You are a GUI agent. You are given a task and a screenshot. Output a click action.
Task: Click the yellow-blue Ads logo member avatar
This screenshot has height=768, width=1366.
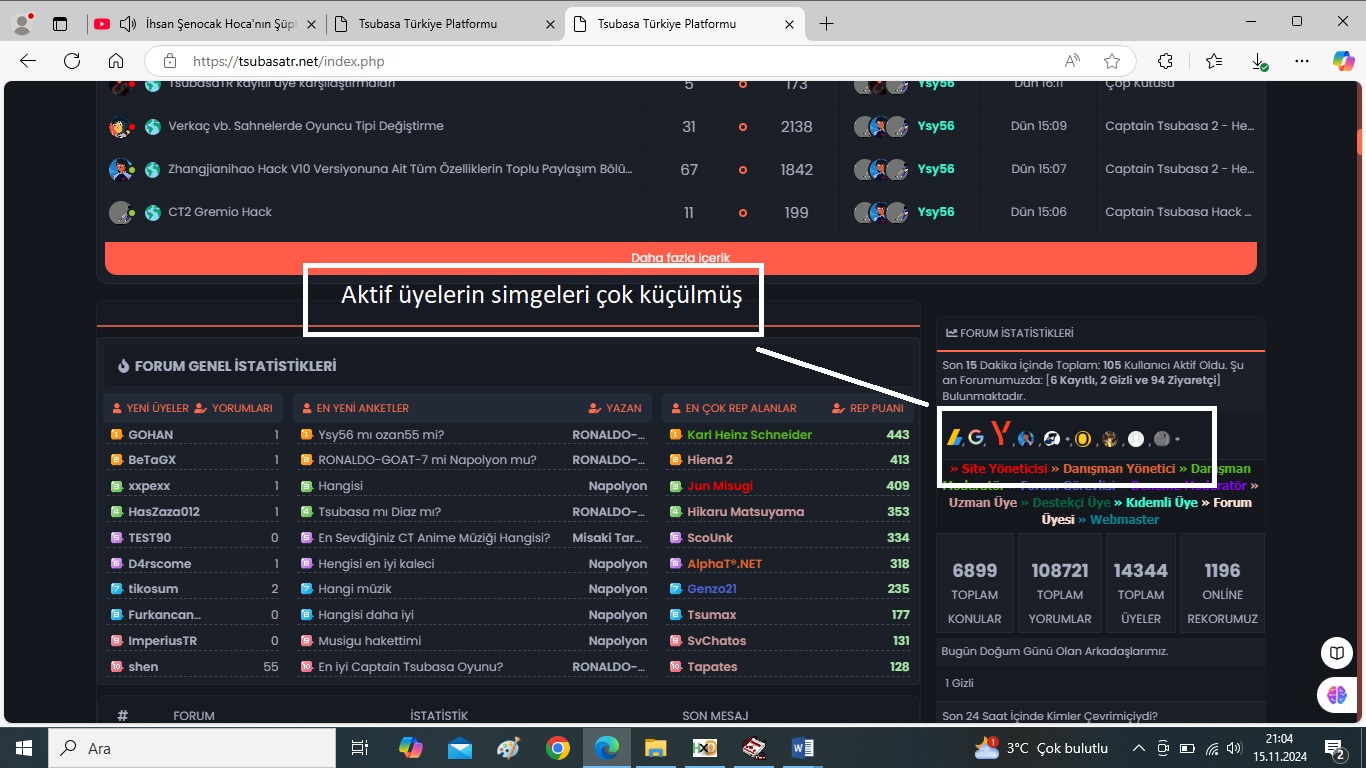click(x=955, y=437)
